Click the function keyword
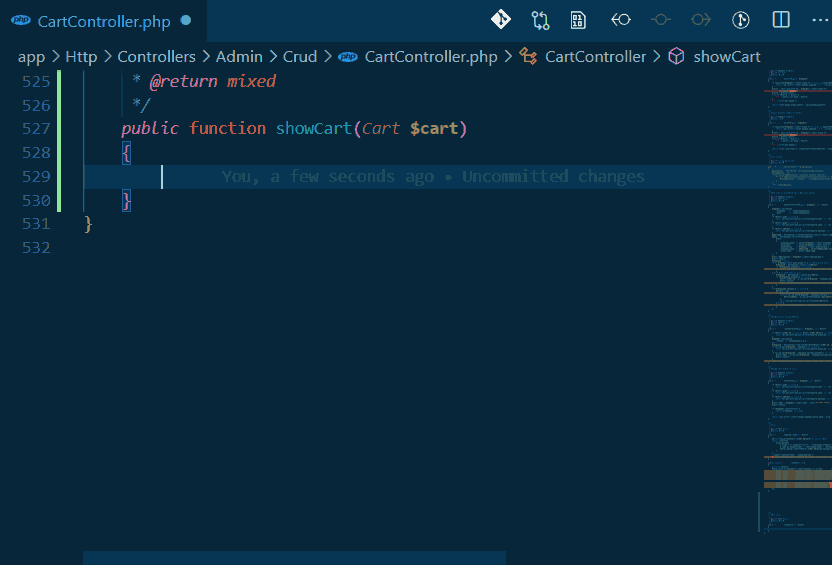Screen dimensions: 832x565 [228, 128]
